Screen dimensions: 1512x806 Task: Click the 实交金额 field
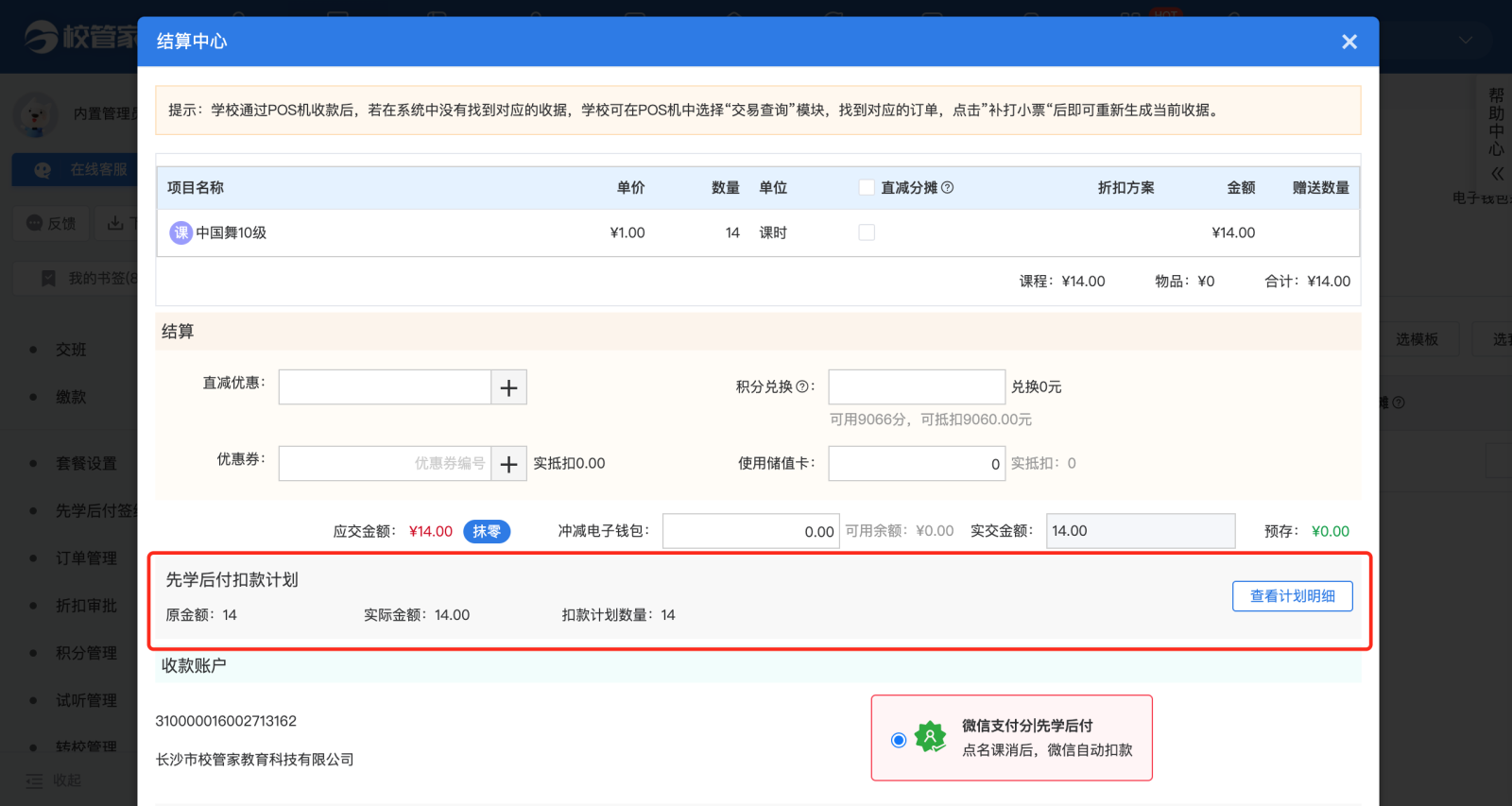click(x=1141, y=531)
